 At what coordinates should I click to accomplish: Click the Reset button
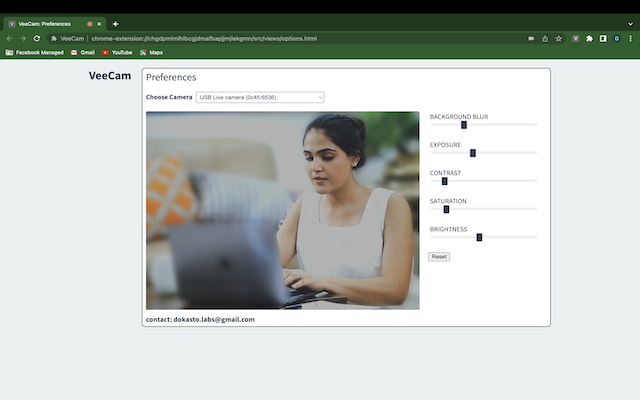pyautogui.click(x=439, y=257)
